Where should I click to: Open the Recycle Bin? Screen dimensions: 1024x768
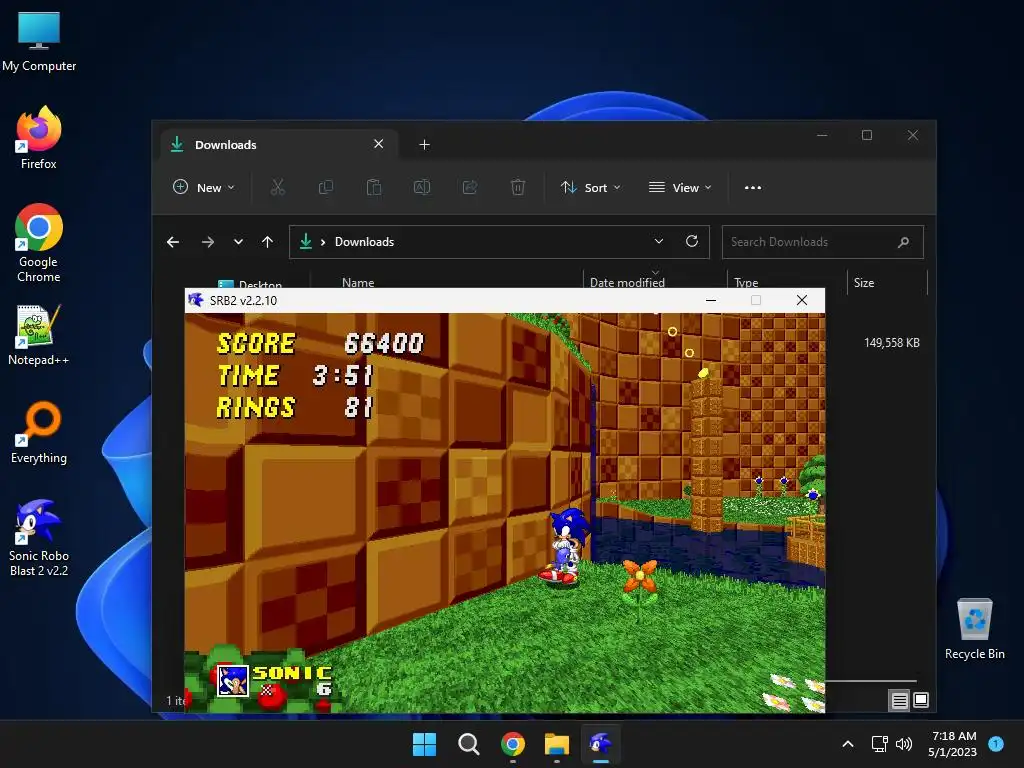[974, 629]
